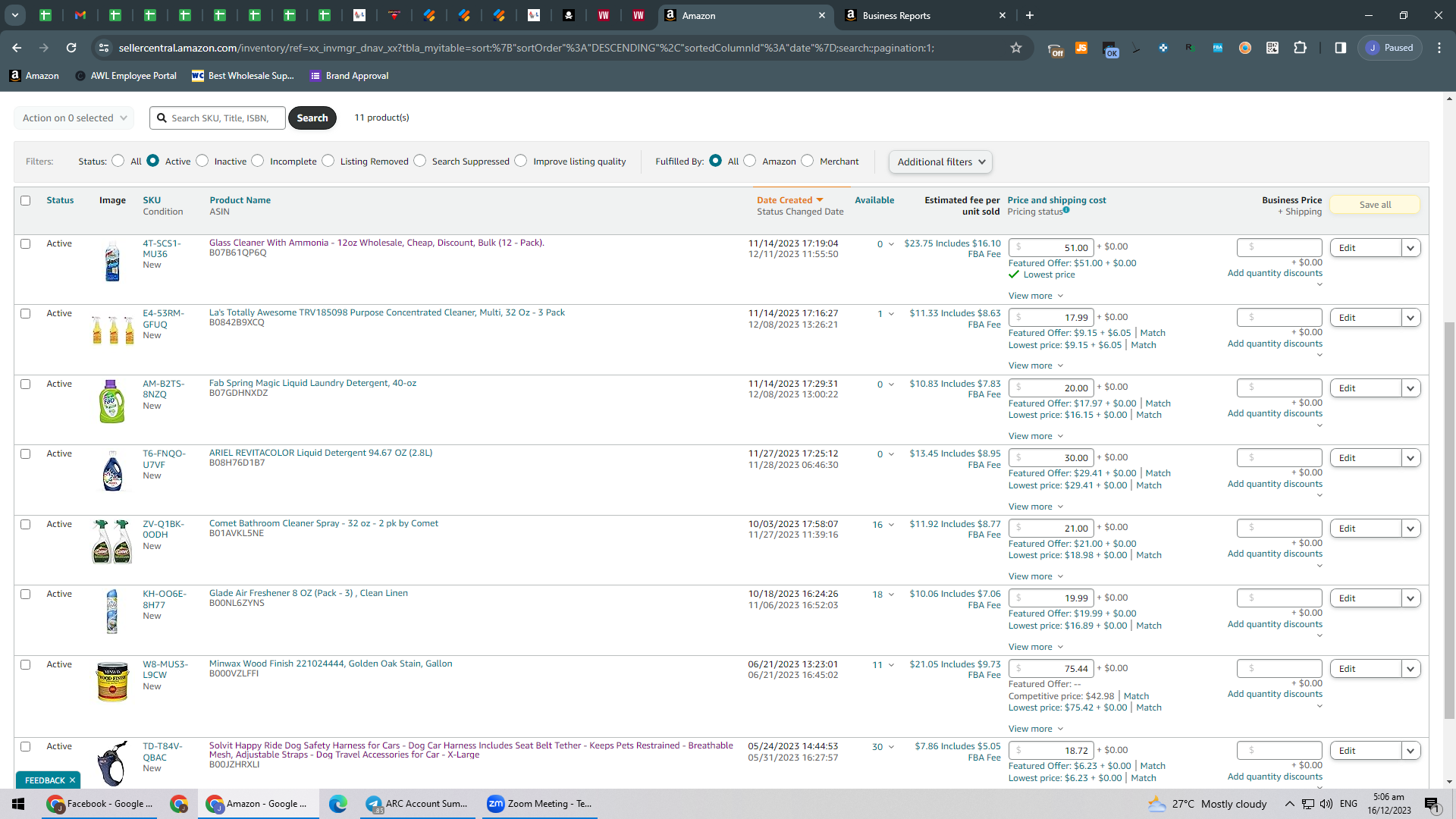Select the Search Suppressed filter
Viewport: 1456px width, 819px height.
click(x=419, y=161)
